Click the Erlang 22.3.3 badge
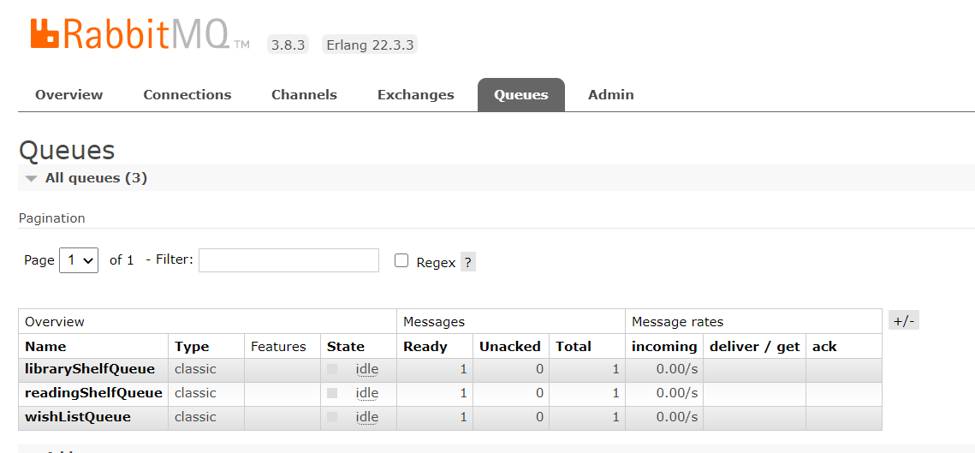Screen dimensions: 975x453 tap(369, 45)
